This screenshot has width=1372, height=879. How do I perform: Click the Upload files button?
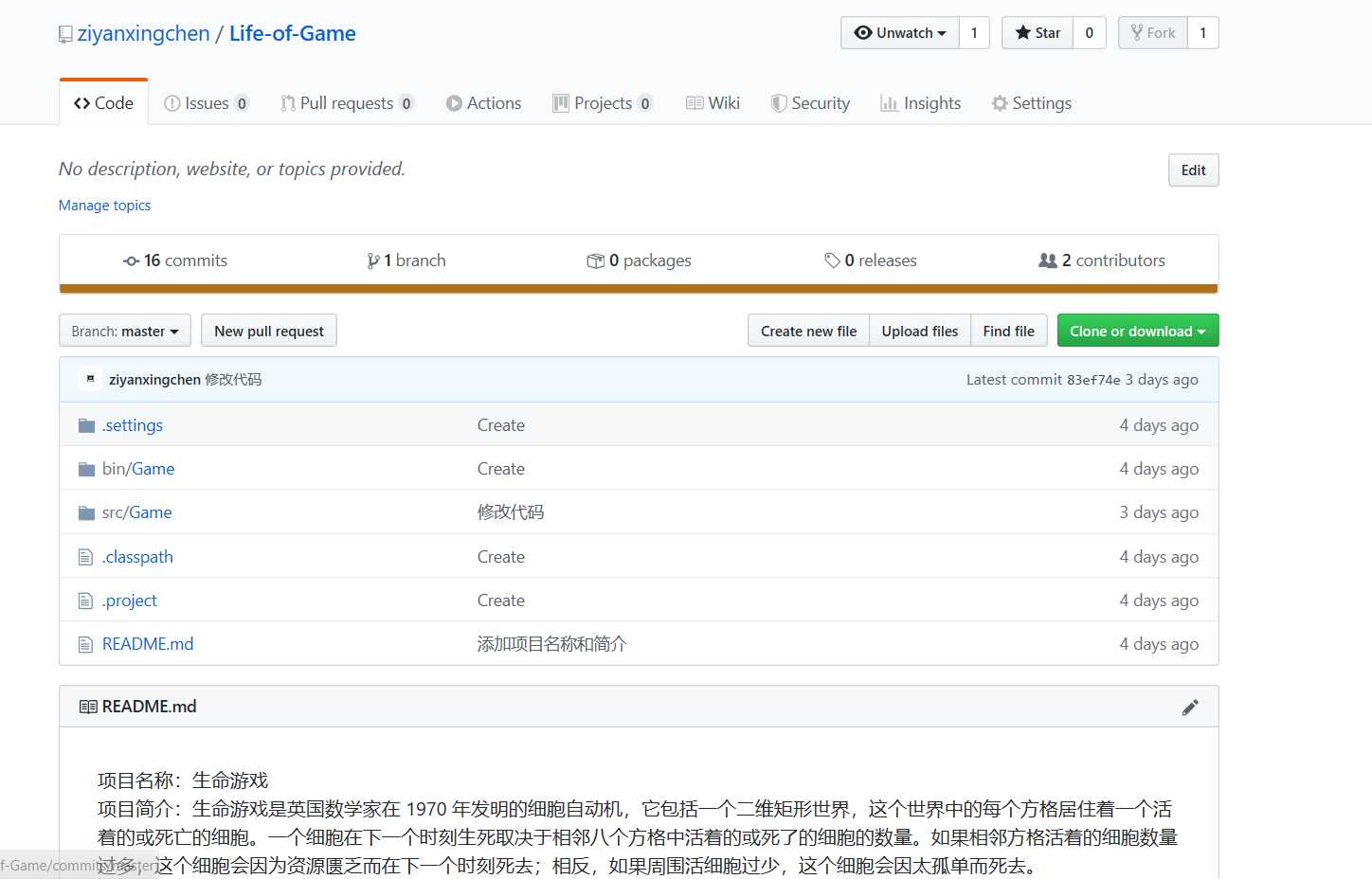(x=920, y=331)
